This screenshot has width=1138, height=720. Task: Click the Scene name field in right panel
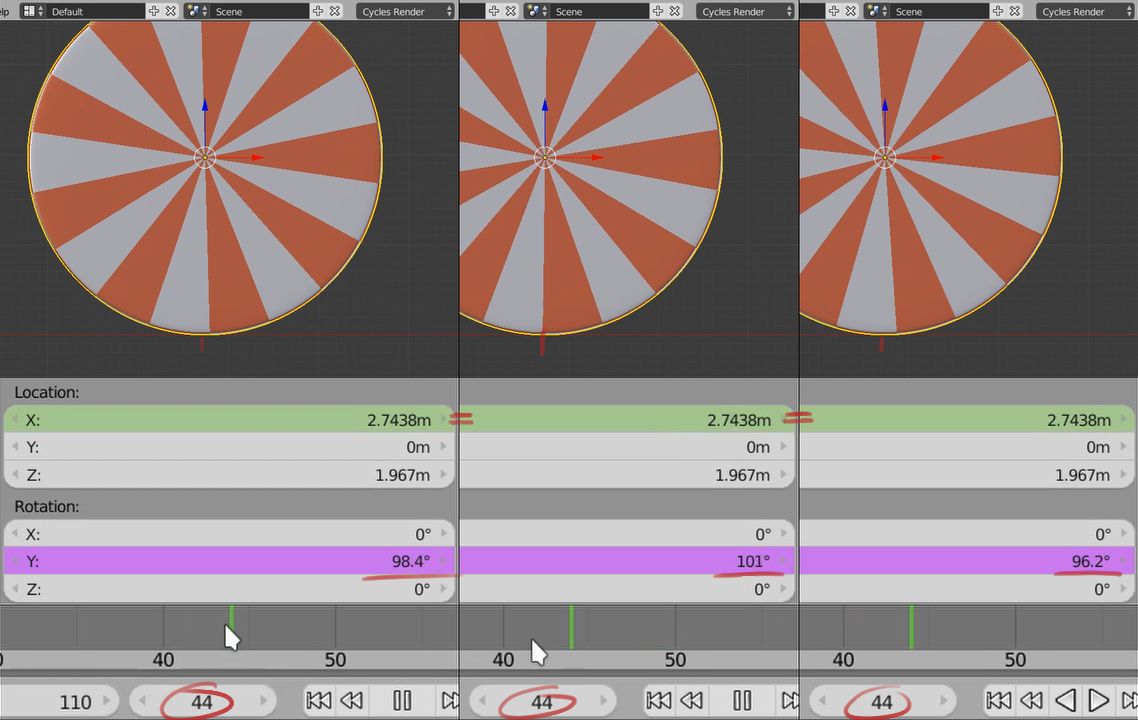(939, 11)
